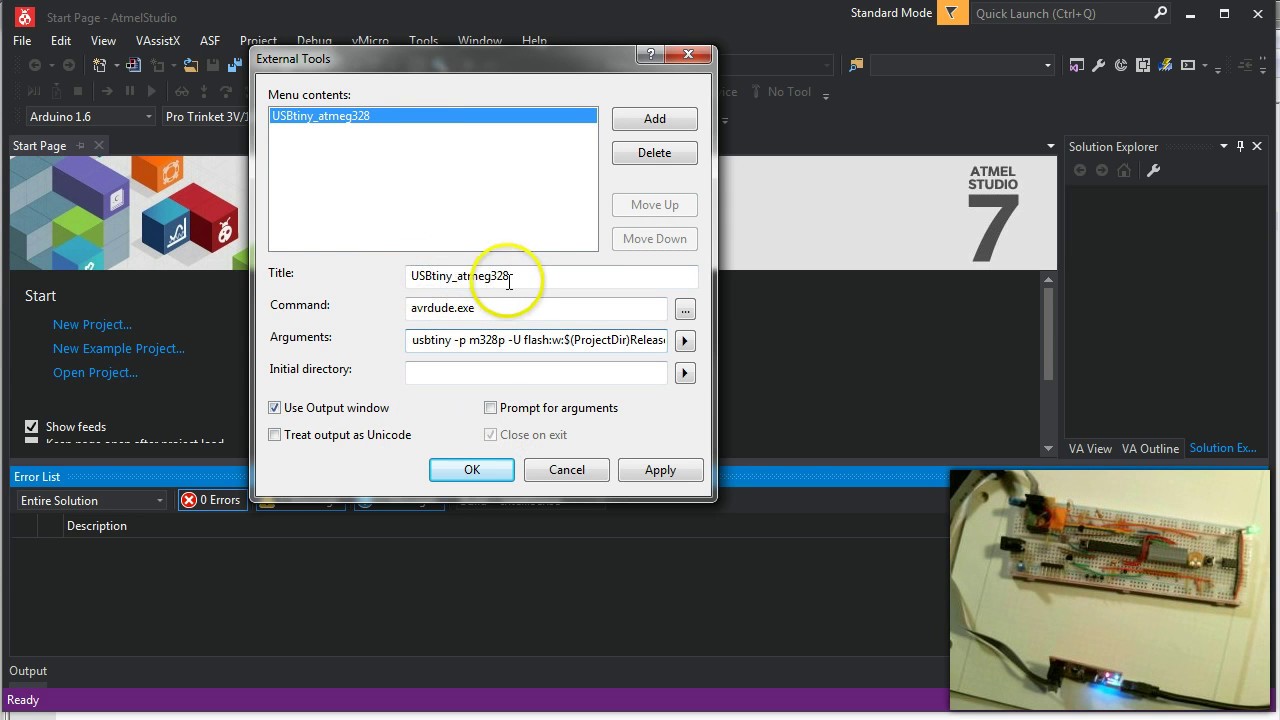Click the feedback flag icon near Quick Launch
This screenshot has height=720, width=1280.
tap(952, 13)
